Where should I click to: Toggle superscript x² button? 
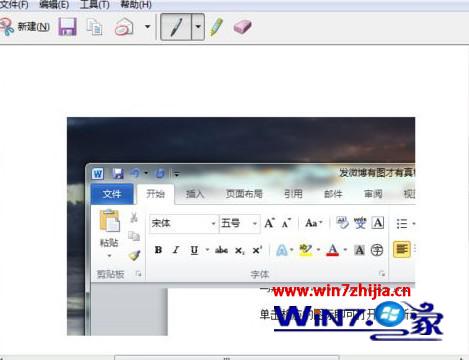coord(257,250)
